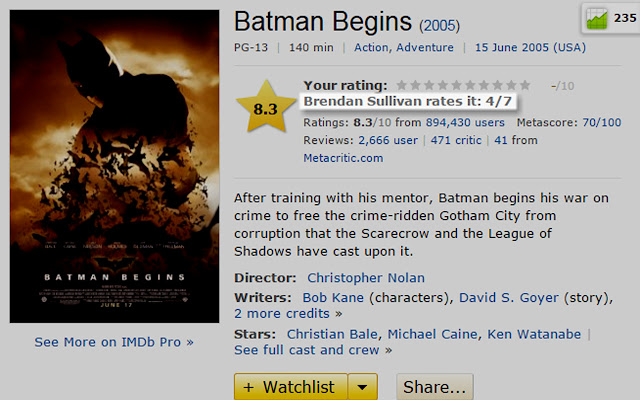
Task: Open the 15 June 2005 release date link
Action: click(x=530, y=48)
